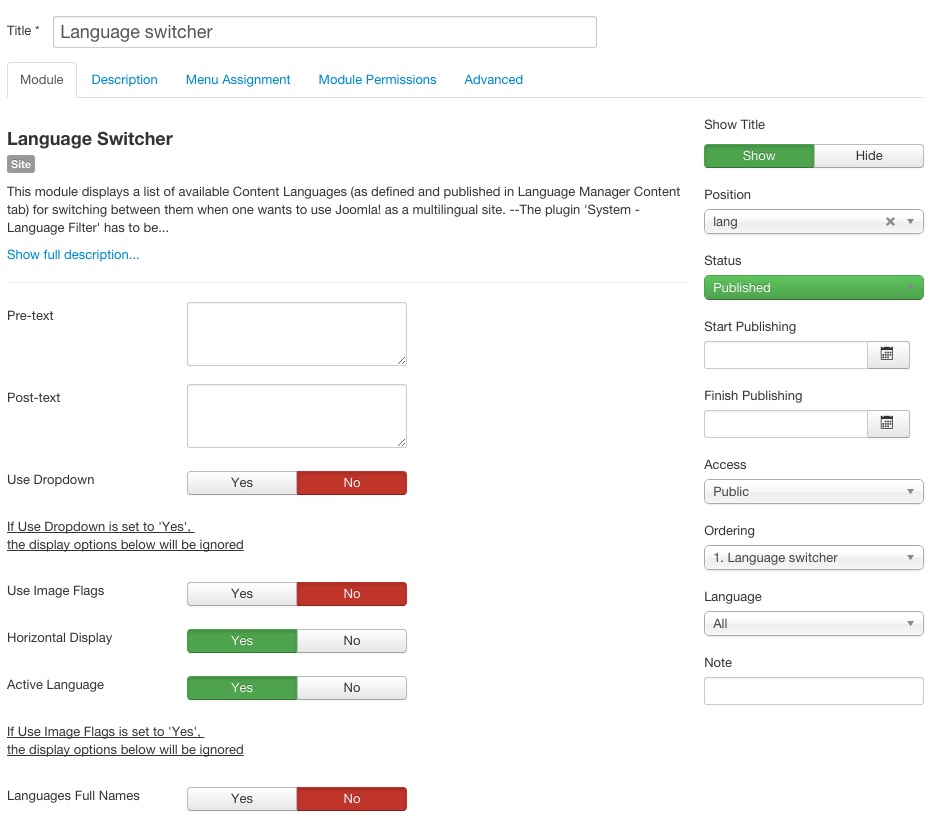The image size is (930, 834).
Task: Open the Access dropdown
Action: (813, 492)
